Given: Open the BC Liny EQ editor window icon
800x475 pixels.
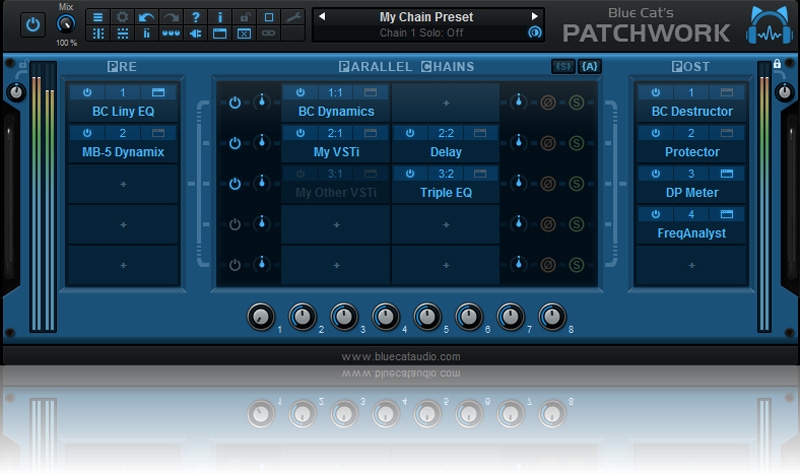Looking at the screenshot, I should coord(160,92).
